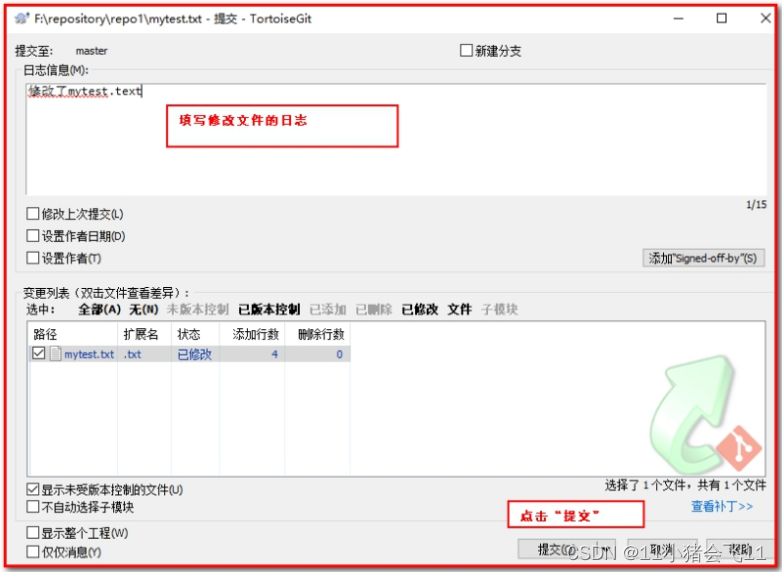Select 无(N) filter link
The image size is (782, 572).
click(144, 310)
